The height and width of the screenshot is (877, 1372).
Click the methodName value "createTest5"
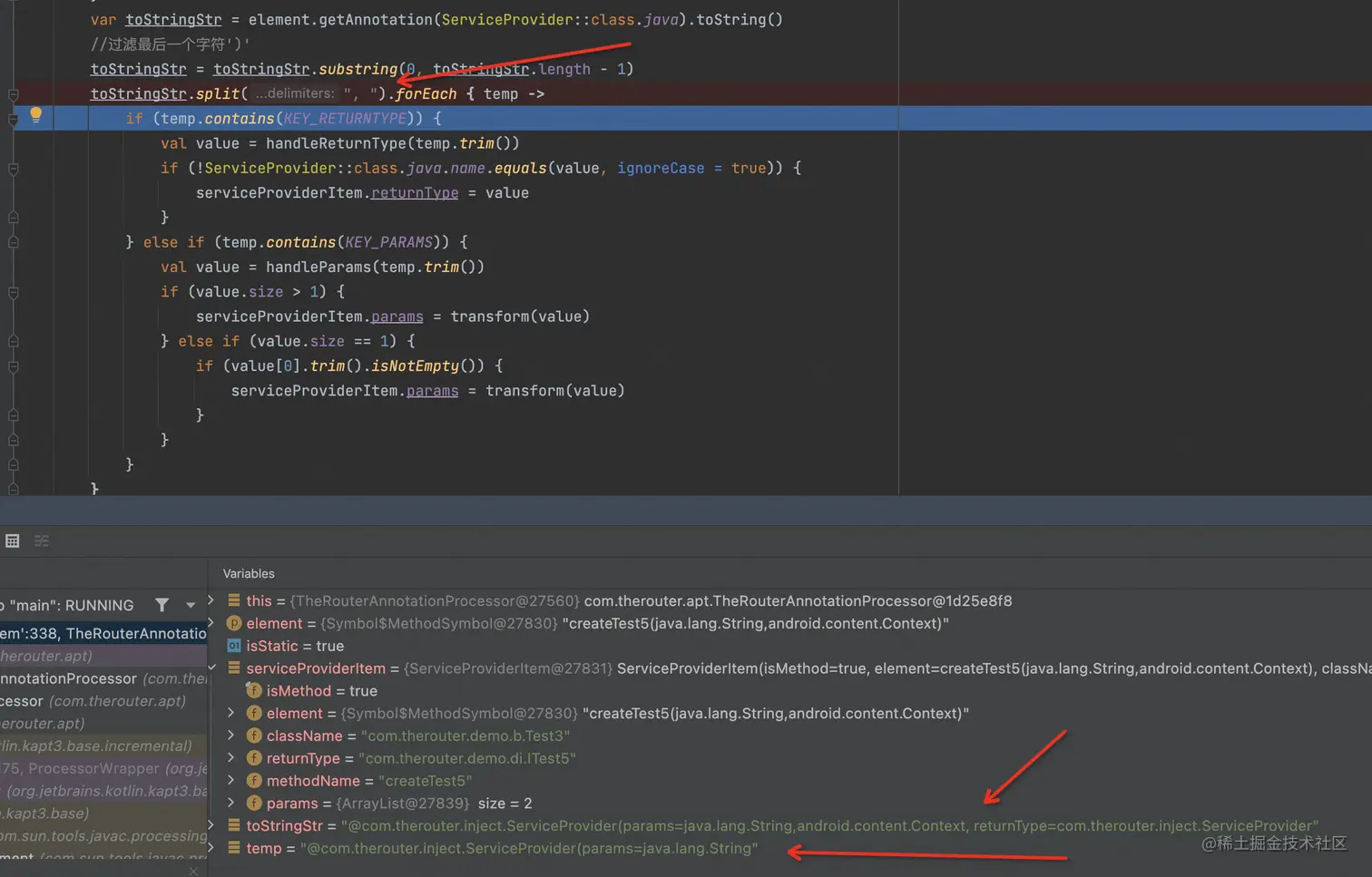pyautogui.click(x=426, y=781)
